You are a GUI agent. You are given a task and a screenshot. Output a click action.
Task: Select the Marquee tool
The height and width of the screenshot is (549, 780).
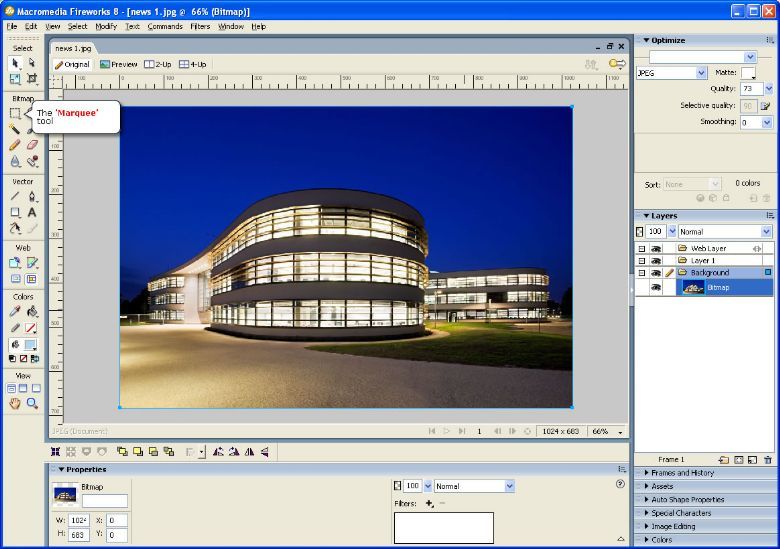pyautogui.click(x=15, y=113)
